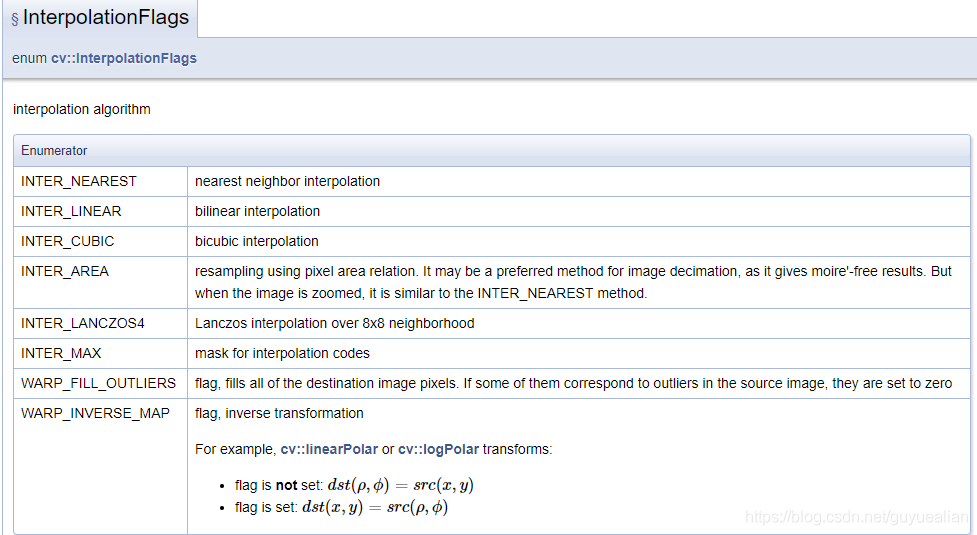Click the Enumerator table header

tap(54, 150)
